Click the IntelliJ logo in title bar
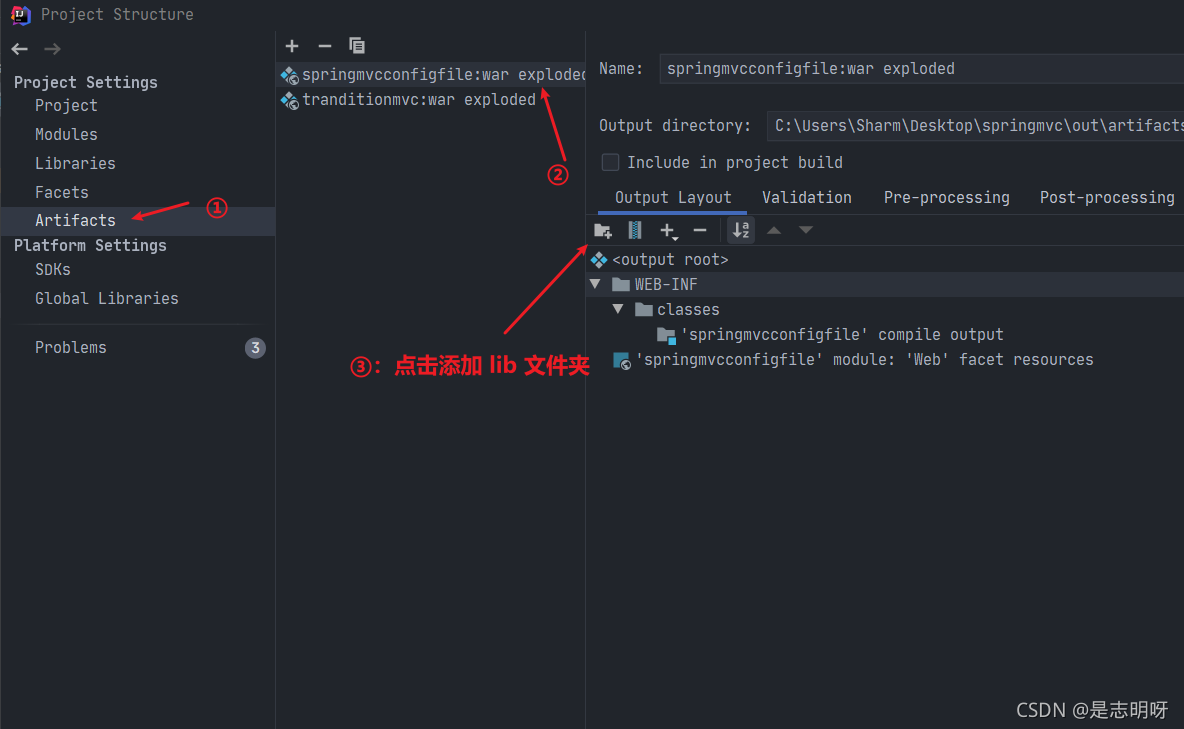1184x729 pixels. 20,14
